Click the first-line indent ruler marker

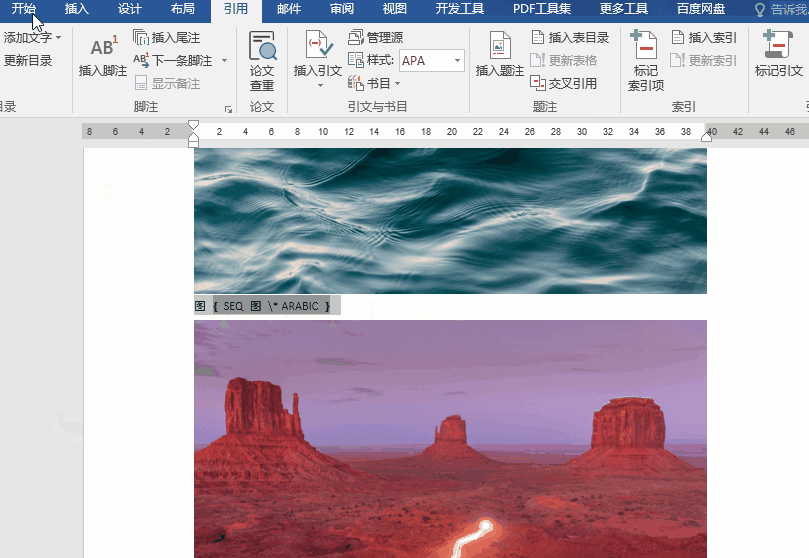[193, 125]
